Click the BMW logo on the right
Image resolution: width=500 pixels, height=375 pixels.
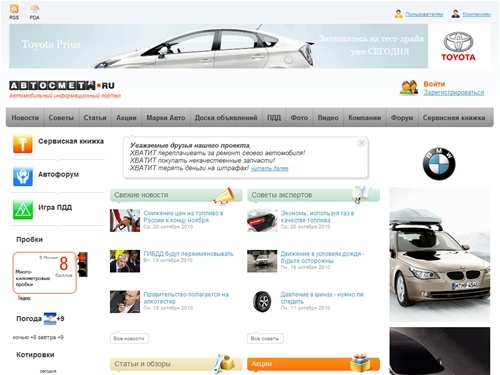click(439, 164)
